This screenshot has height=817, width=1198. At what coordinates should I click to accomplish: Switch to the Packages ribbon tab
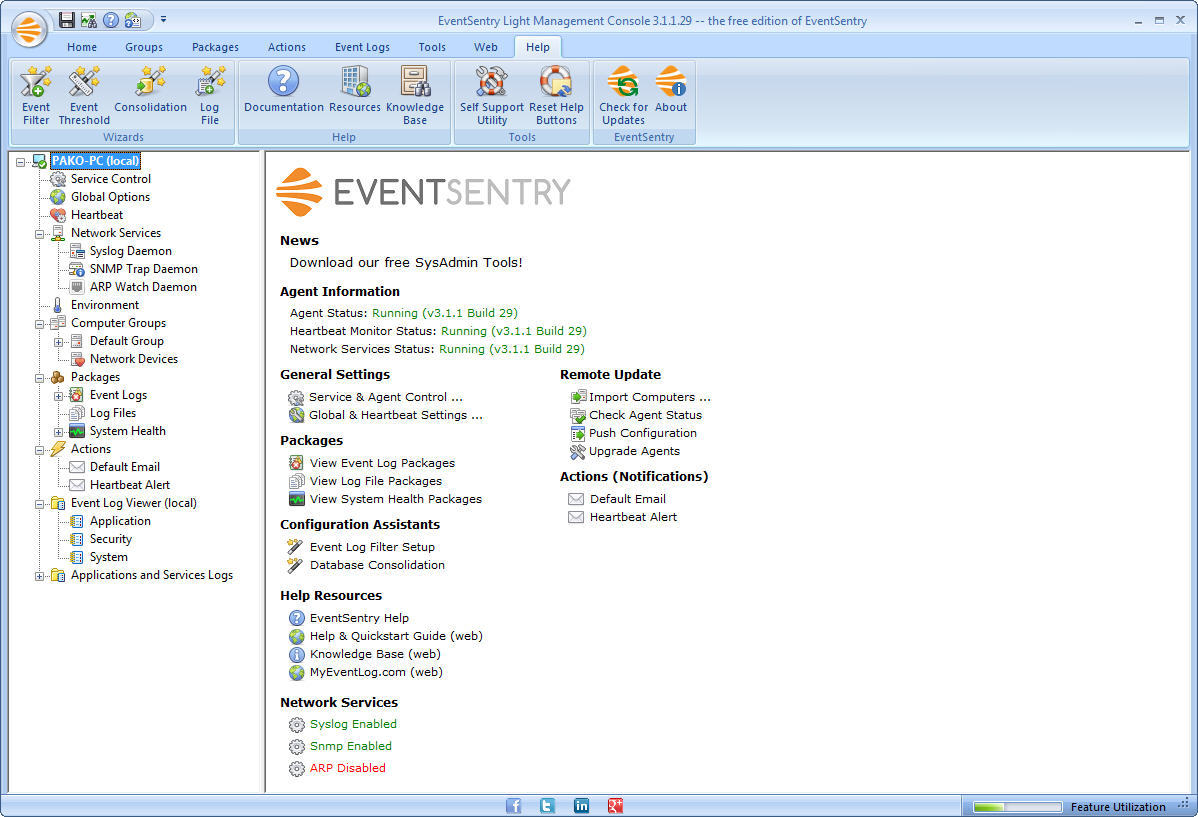tap(215, 47)
